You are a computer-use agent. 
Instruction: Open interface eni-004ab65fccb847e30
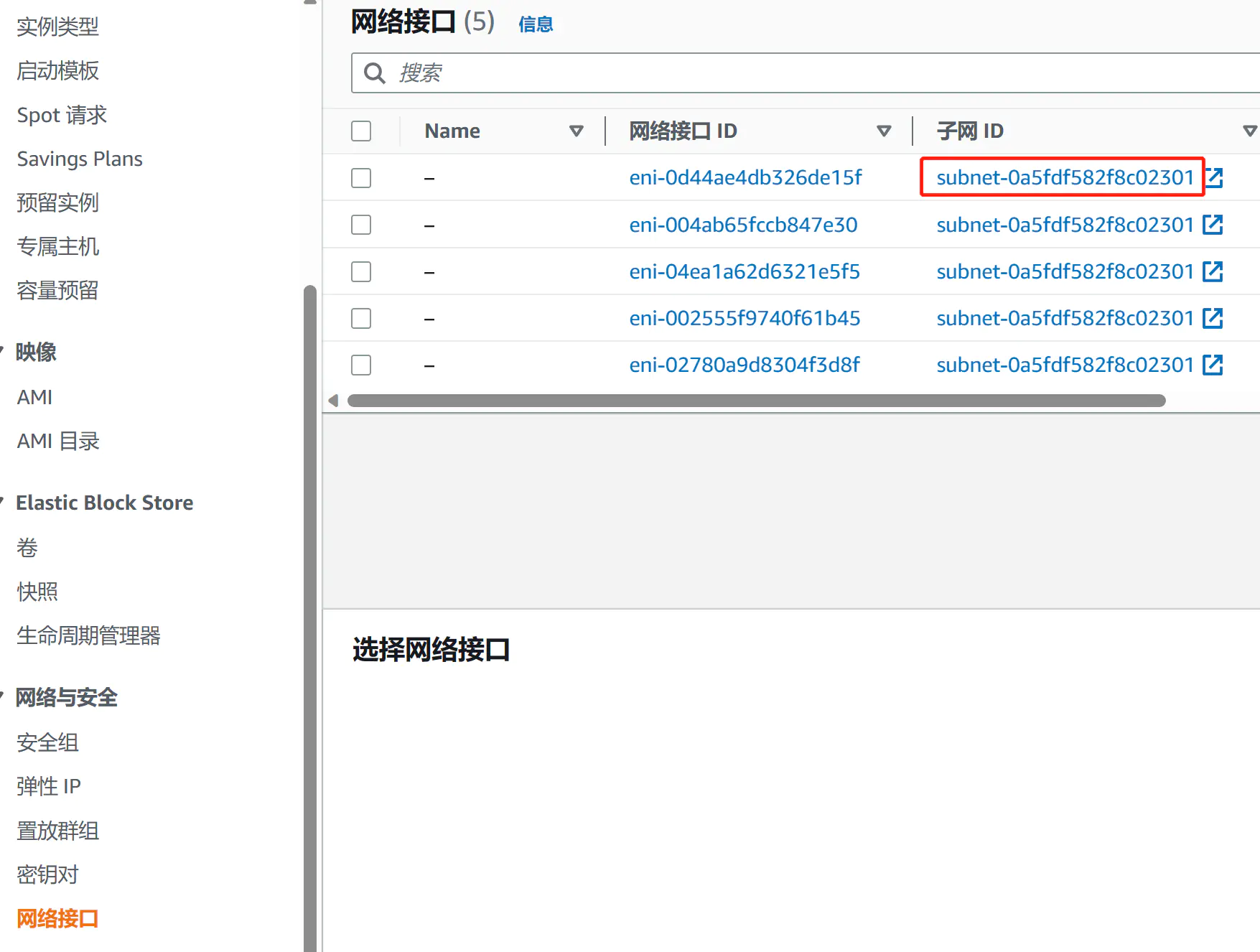(743, 225)
